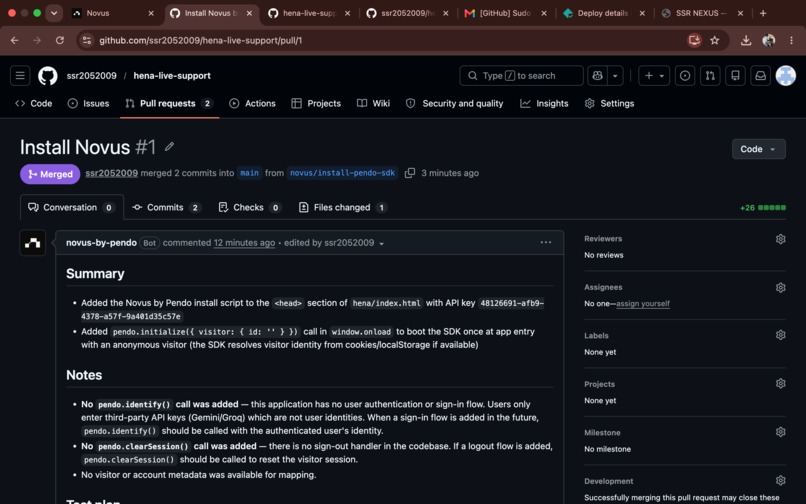Image resolution: width=806 pixels, height=504 pixels.
Task: Click the novus/install-pendo-sdk branch label
Action: click(342, 173)
